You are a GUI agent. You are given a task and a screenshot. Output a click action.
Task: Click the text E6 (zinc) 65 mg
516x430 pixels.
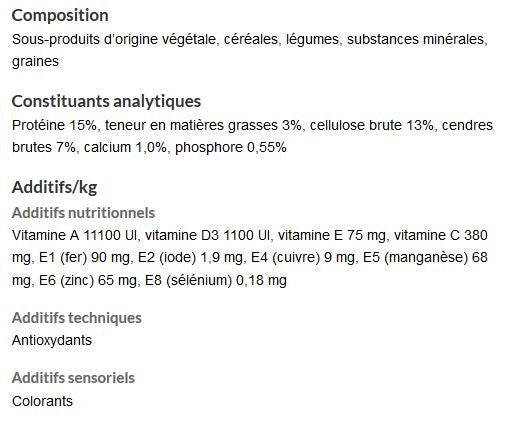88,280
